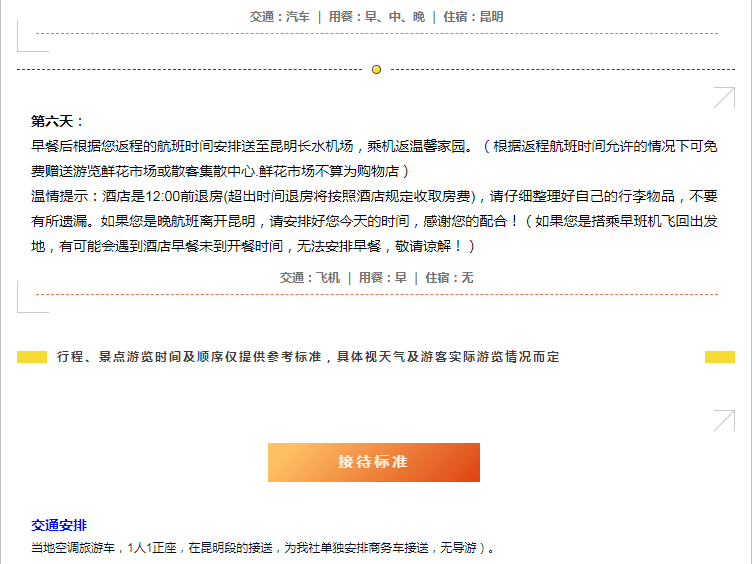
Task: Select the 交通：汽车 text at top
Action: (x=280, y=17)
